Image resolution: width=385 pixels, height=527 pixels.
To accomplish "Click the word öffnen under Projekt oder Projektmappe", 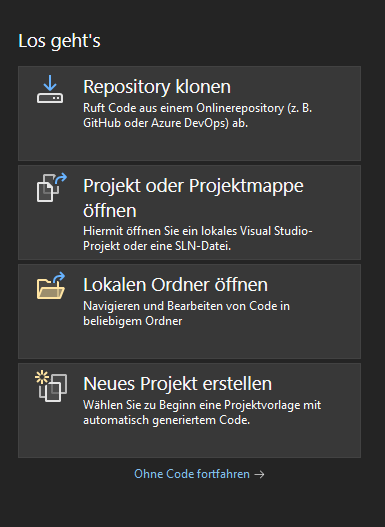I will click(110, 211).
